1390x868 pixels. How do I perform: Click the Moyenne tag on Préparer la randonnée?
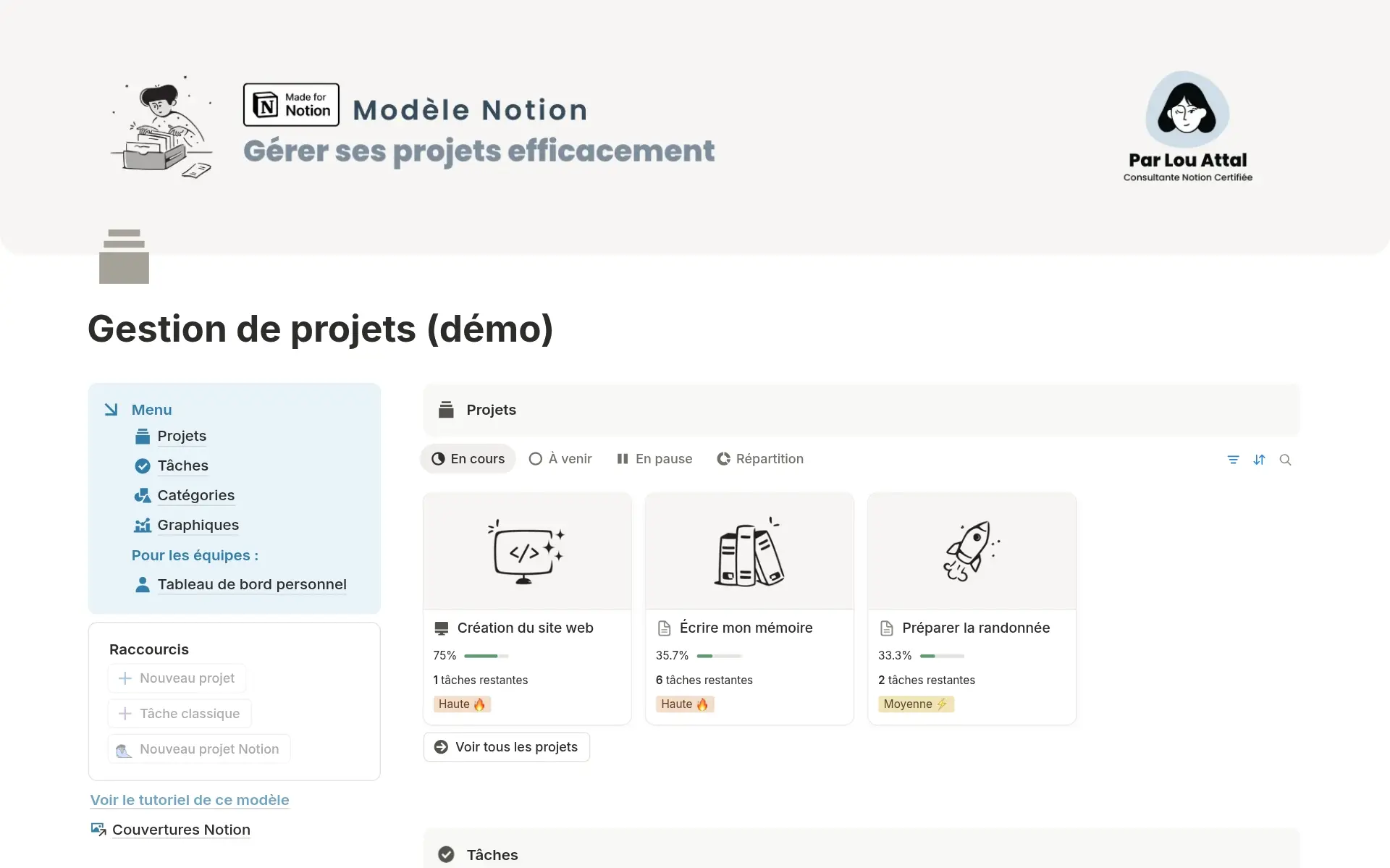[915, 703]
